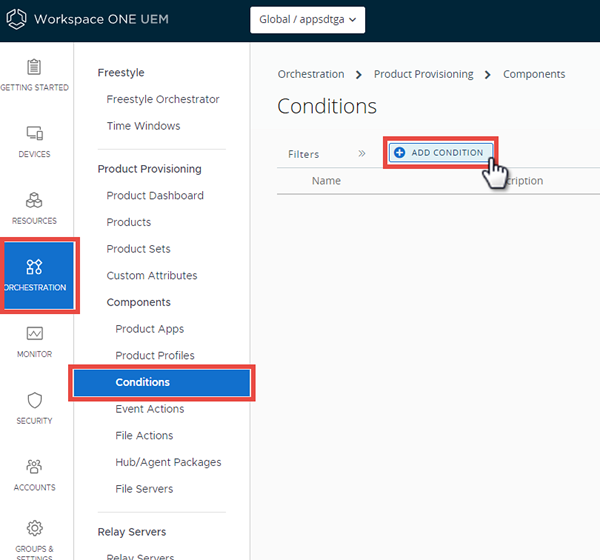This screenshot has width=600, height=560.
Task: Open Freestyle Orchestrator menu item
Action: (x=163, y=99)
